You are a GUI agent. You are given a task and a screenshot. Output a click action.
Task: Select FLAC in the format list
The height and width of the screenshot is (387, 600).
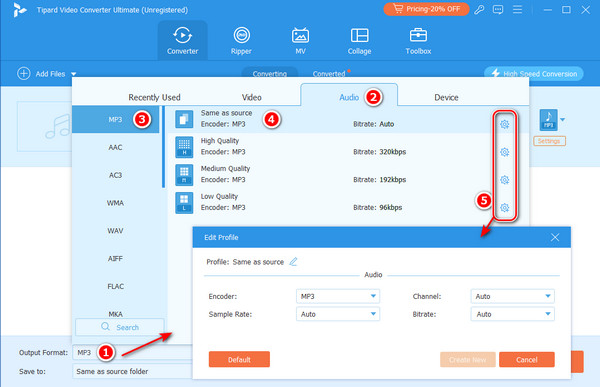point(116,286)
